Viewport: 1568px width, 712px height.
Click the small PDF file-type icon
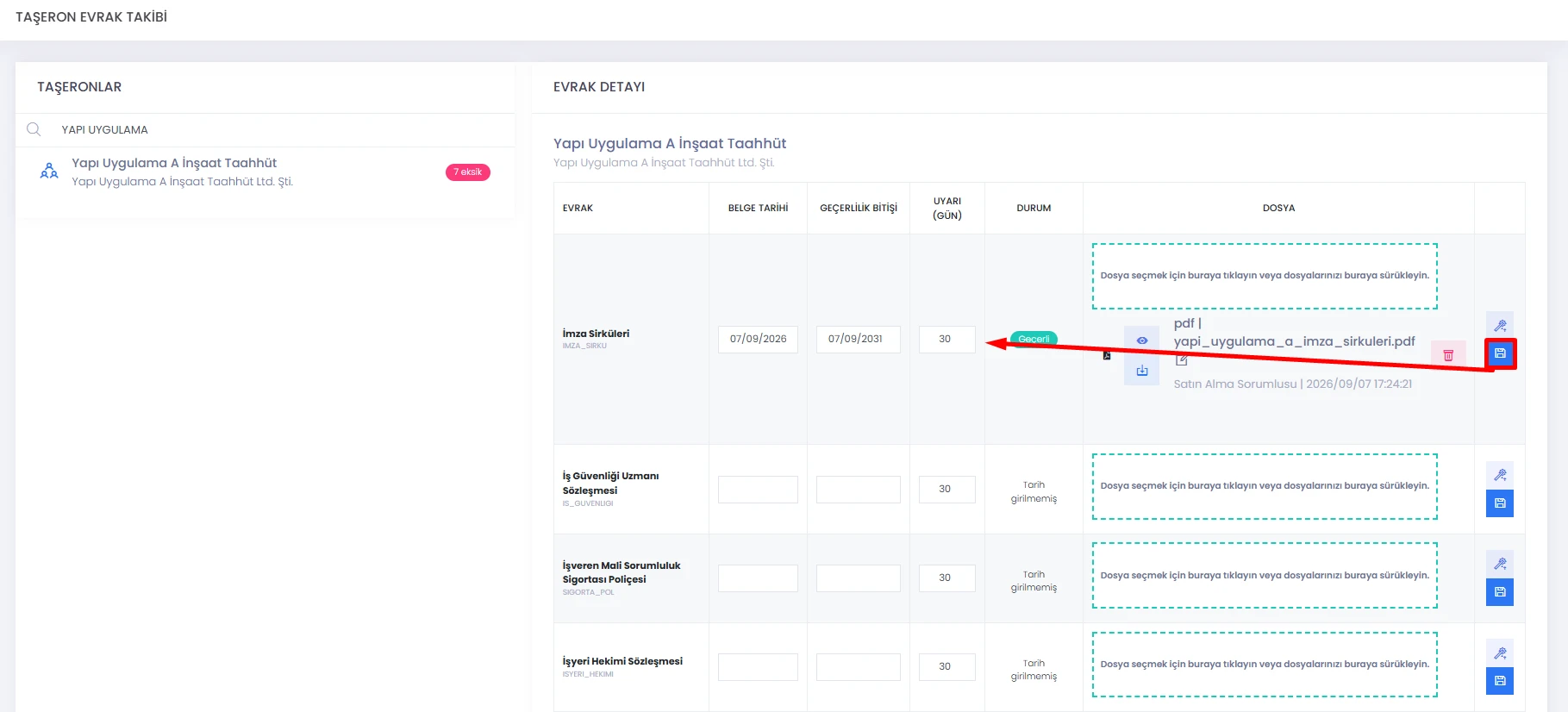coord(1107,355)
